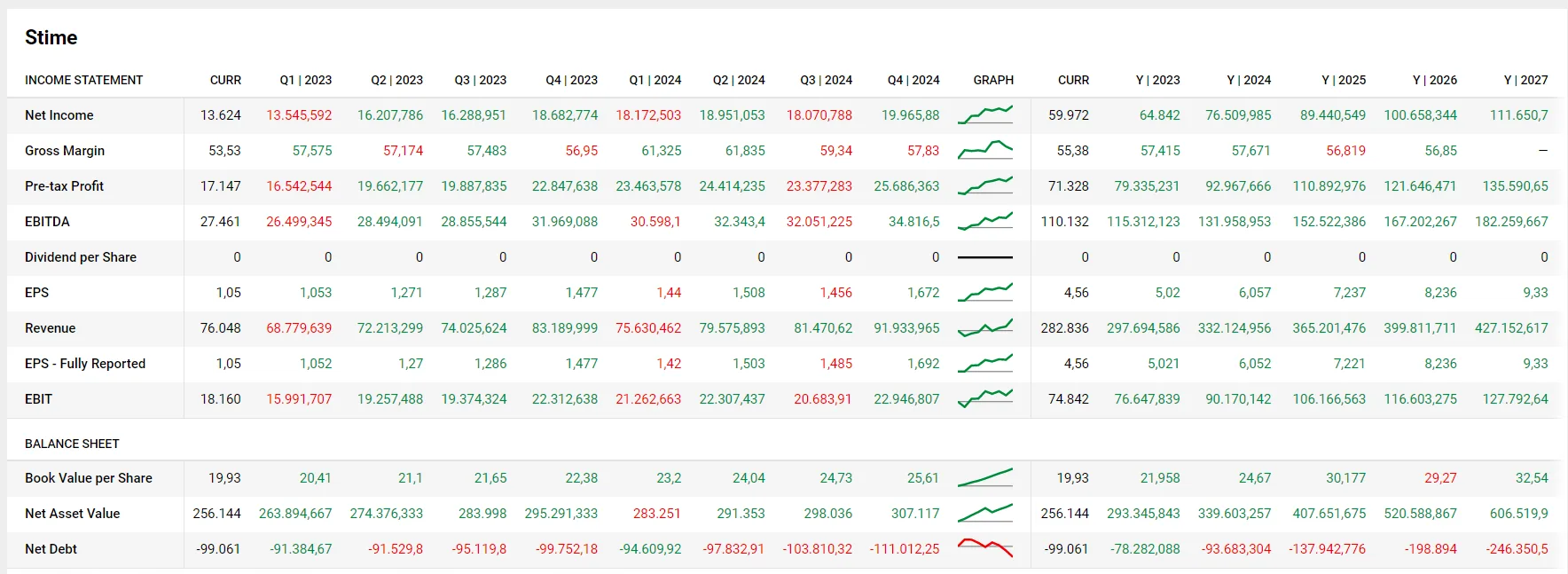Open the EBIT trend sparkline

[x=985, y=398]
